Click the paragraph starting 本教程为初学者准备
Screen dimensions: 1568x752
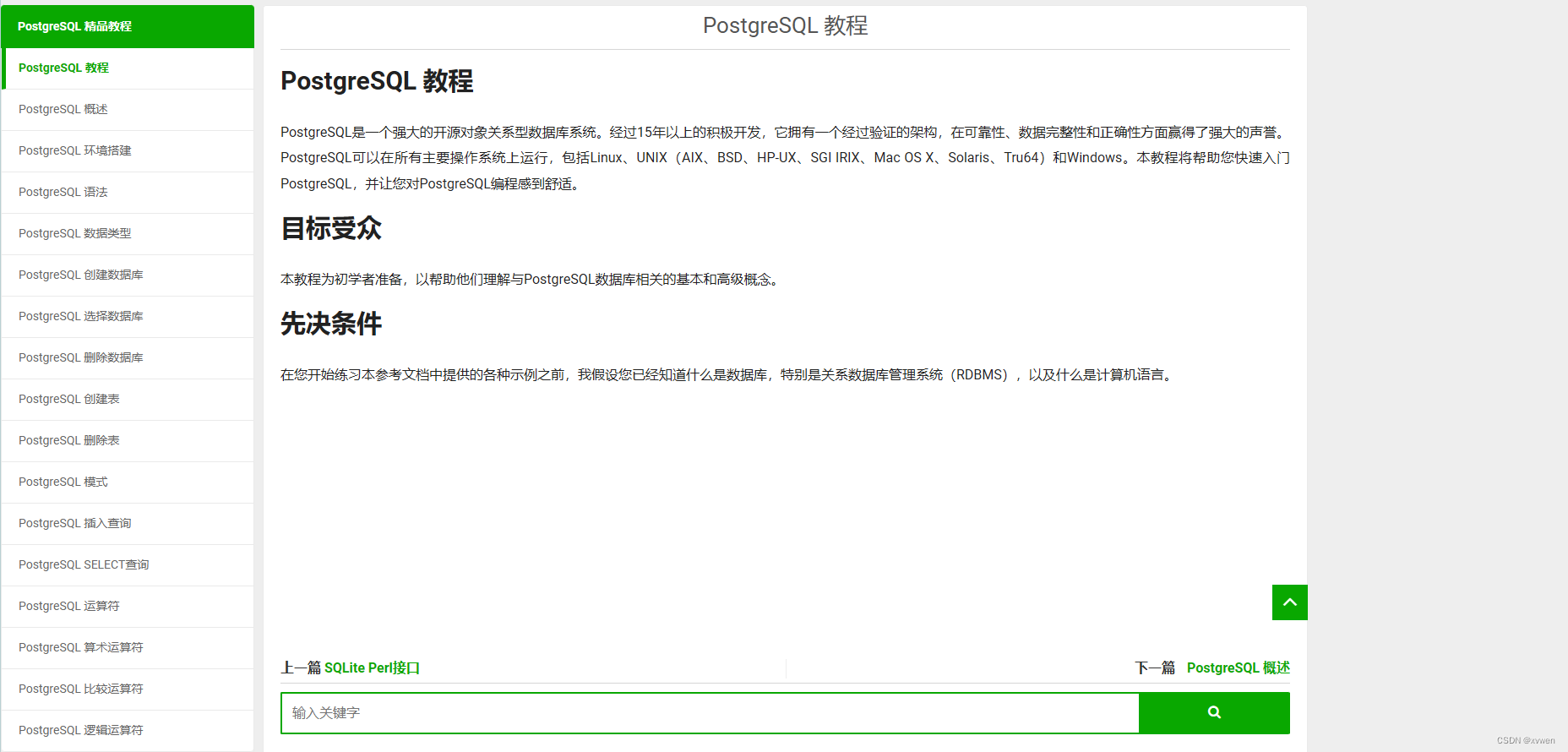coord(531,280)
